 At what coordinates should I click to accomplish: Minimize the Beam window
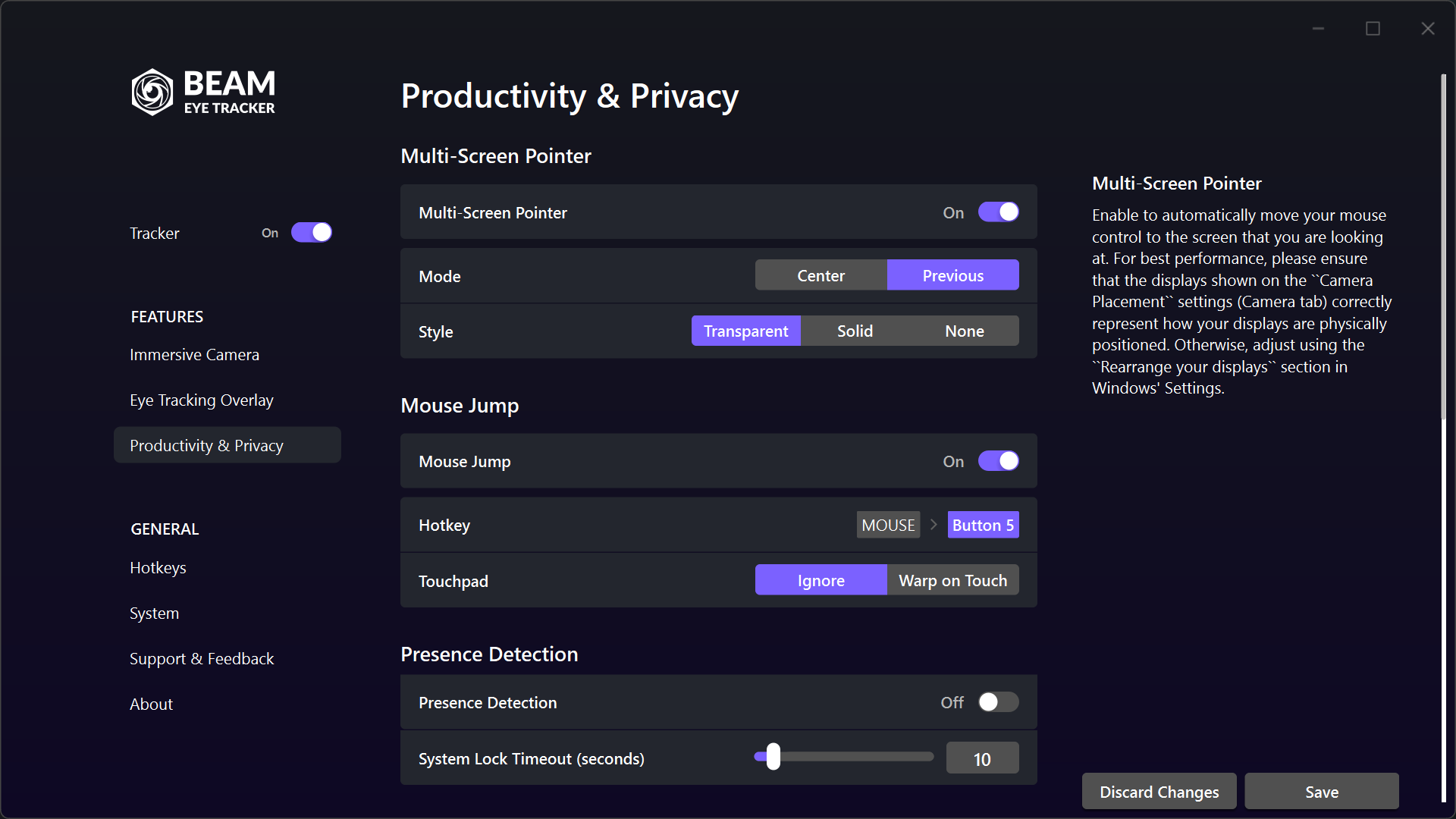point(1318,29)
